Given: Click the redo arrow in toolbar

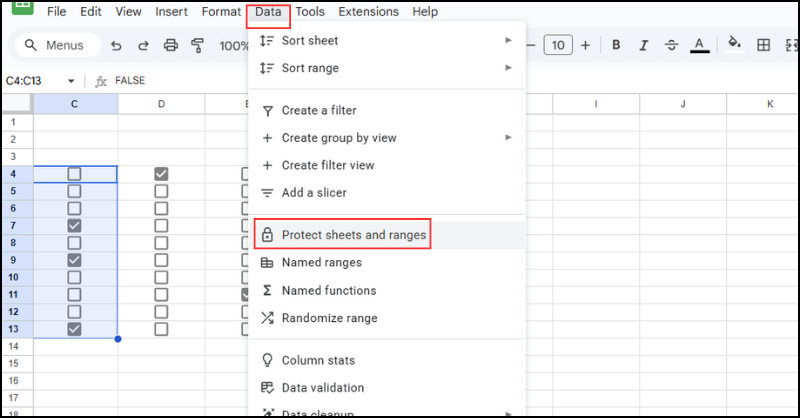Looking at the screenshot, I should click(x=143, y=45).
